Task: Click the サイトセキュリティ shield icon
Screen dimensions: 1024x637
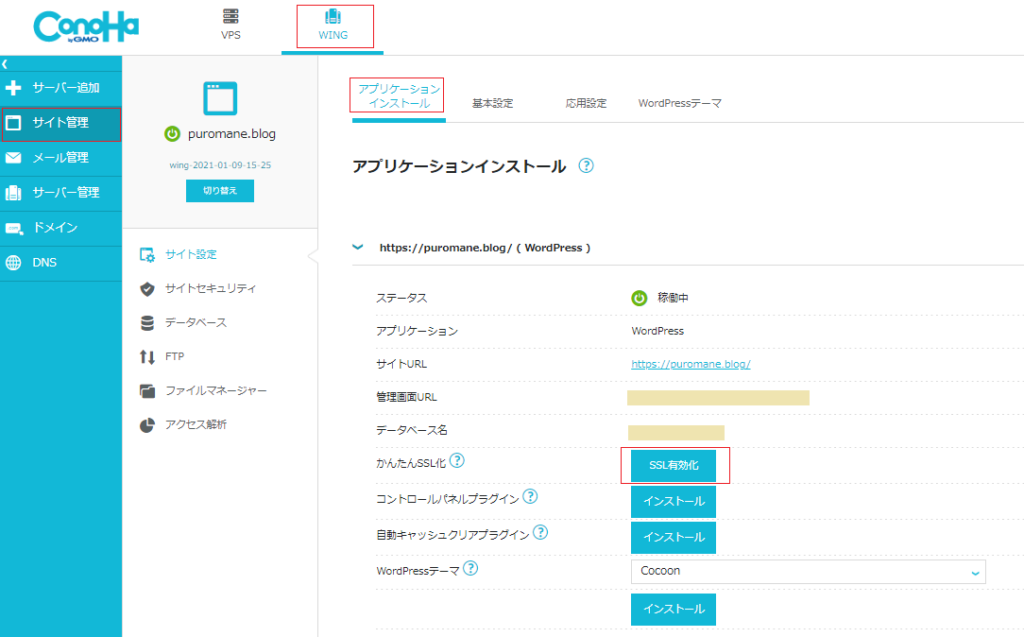Action: tap(147, 289)
